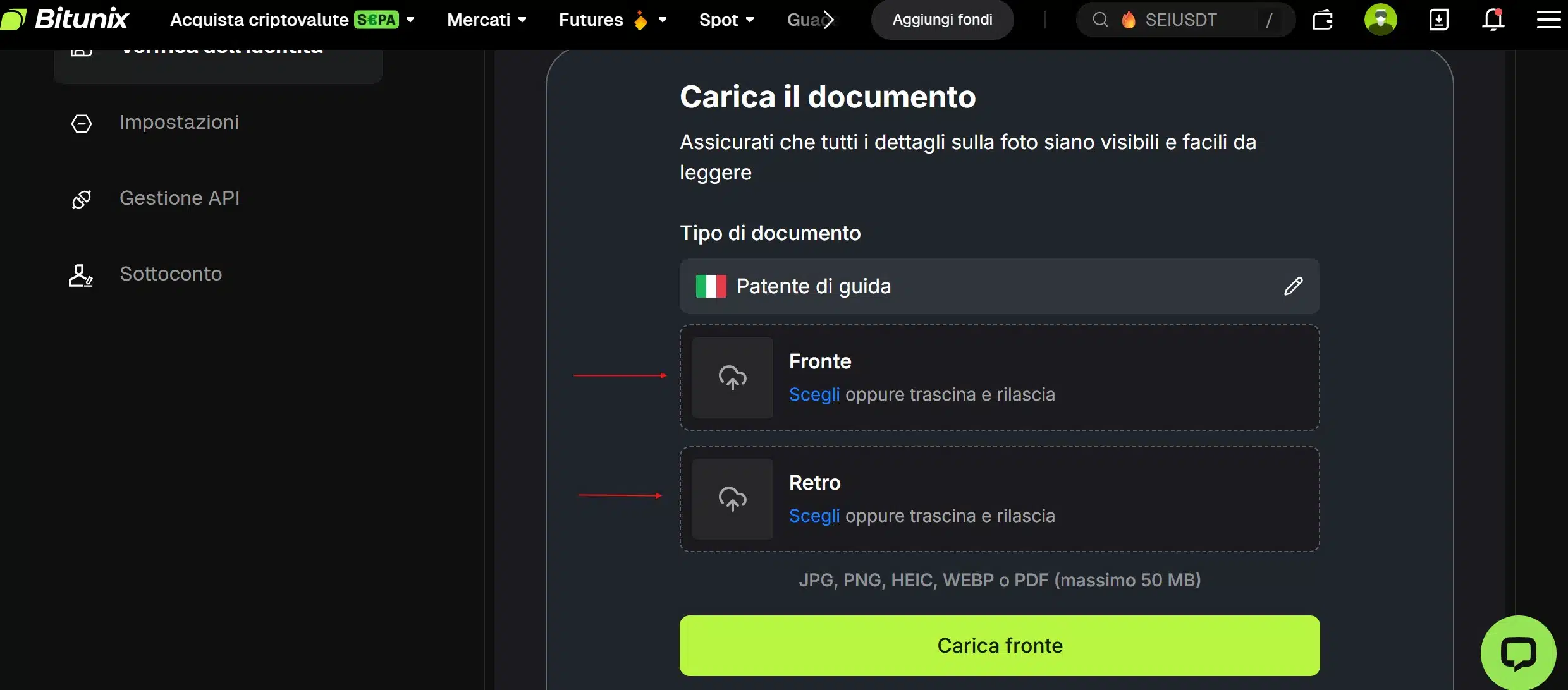Screen dimensions: 1568x690
Task: Click the Retro upload cloud icon
Action: pyautogui.click(x=732, y=499)
